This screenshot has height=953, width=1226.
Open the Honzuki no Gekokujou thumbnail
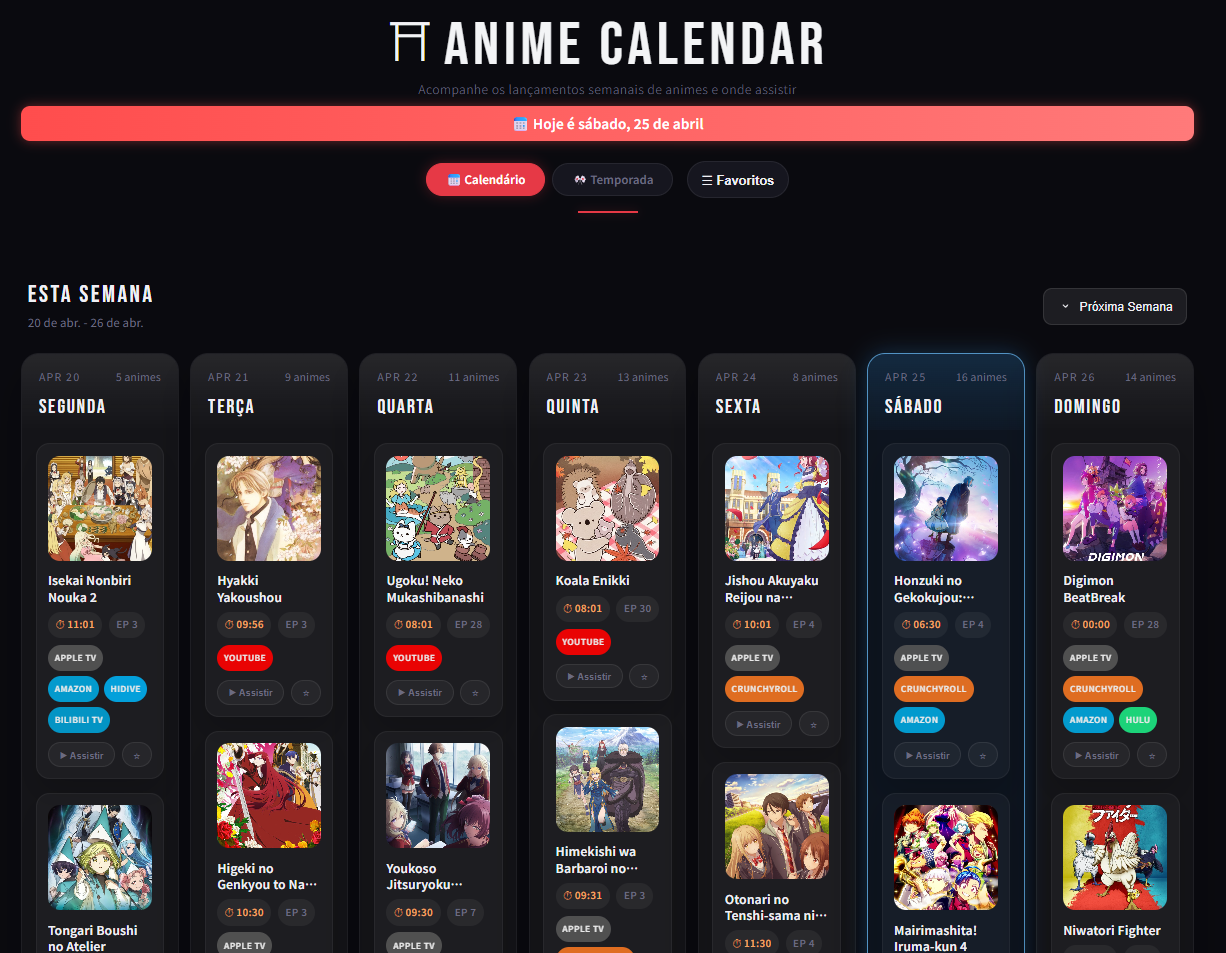(946, 509)
